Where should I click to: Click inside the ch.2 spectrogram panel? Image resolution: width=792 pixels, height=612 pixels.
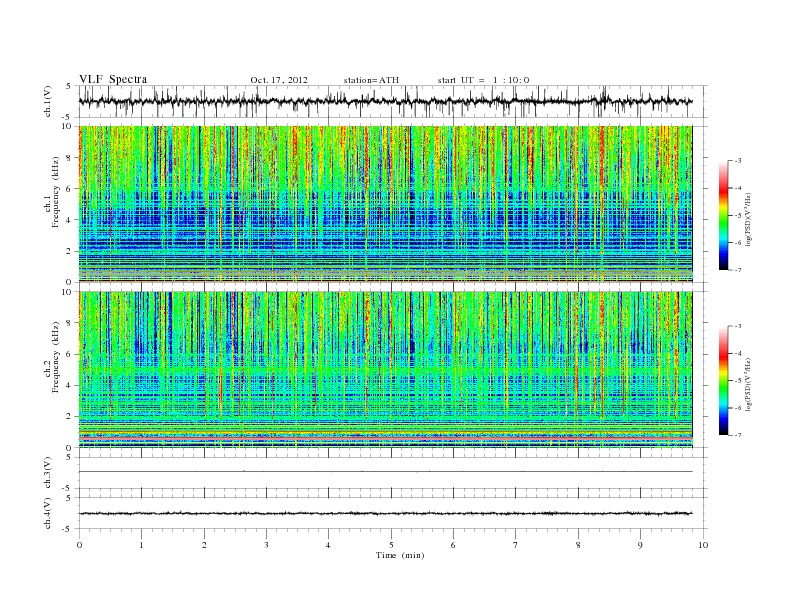pyautogui.click(x=385, y=369)
